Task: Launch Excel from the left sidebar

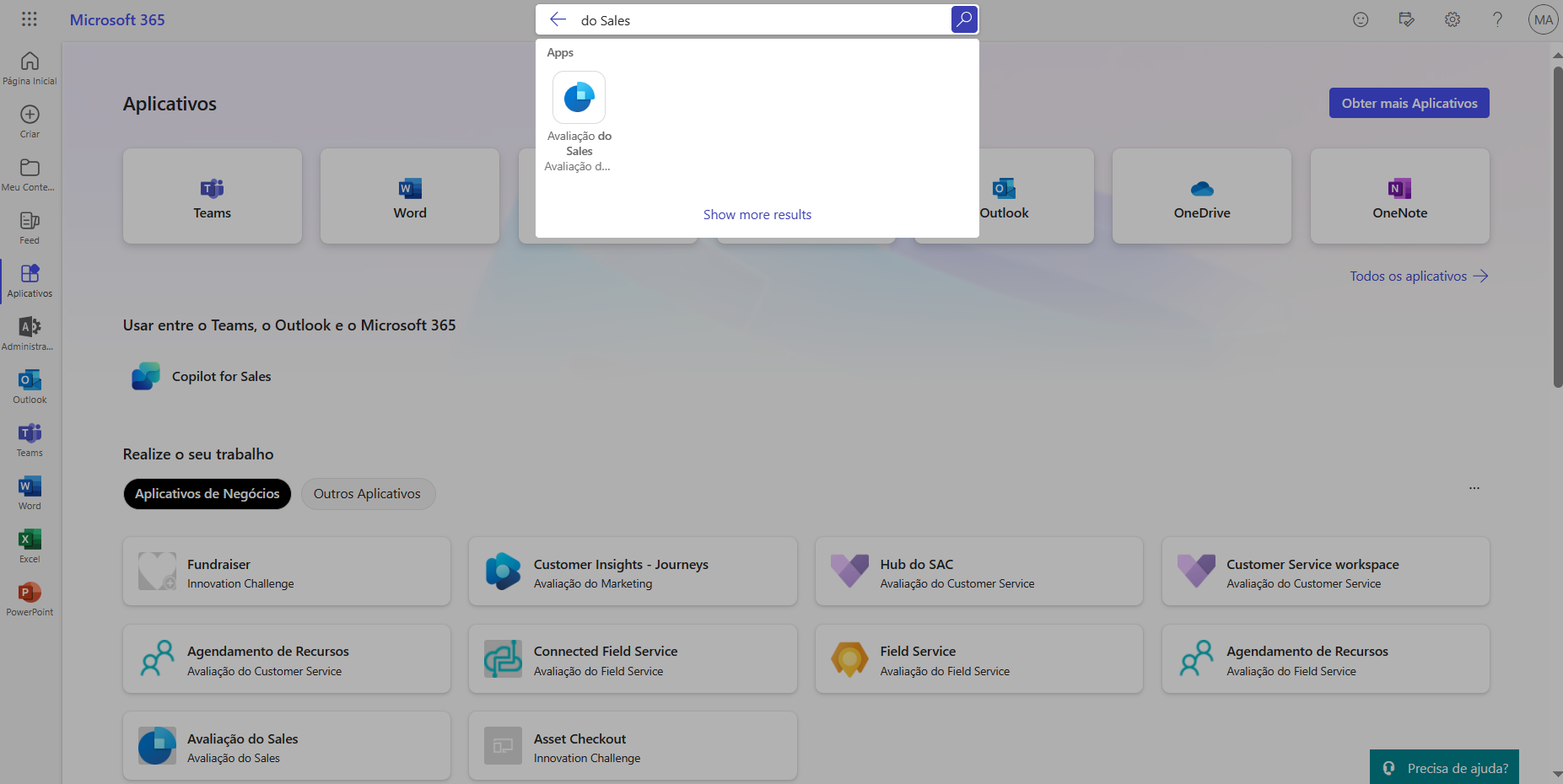Action: tap(30, 546)
